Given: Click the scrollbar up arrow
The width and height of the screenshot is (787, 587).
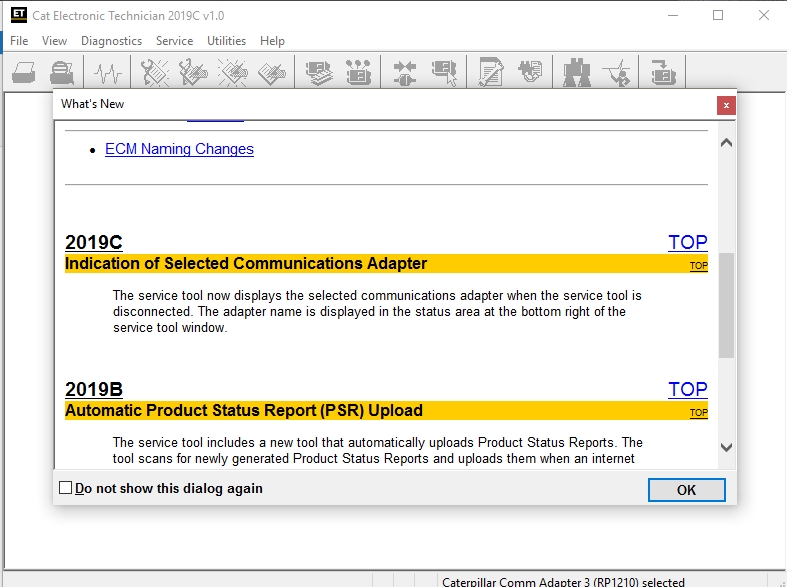Looking at the screenshot, I should tap(726, 143).
